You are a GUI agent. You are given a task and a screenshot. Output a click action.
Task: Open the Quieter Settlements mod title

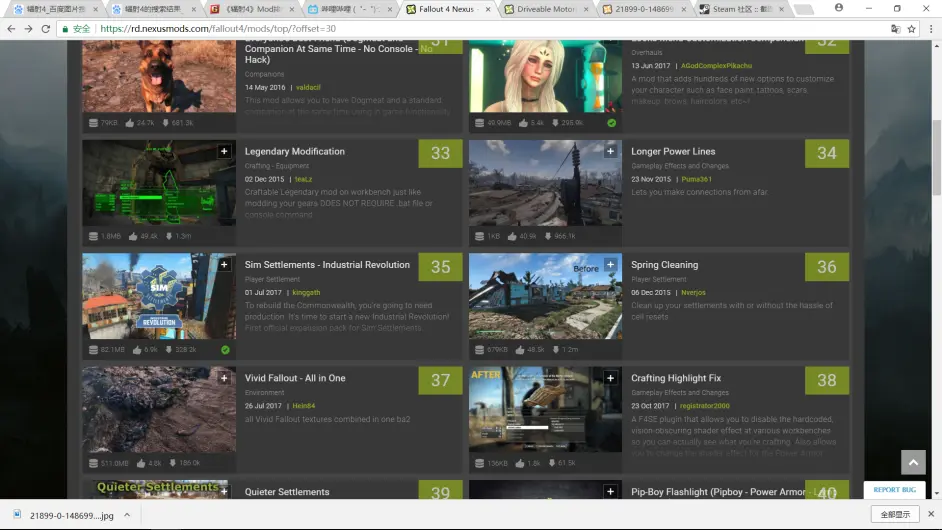tap(287, 492)
